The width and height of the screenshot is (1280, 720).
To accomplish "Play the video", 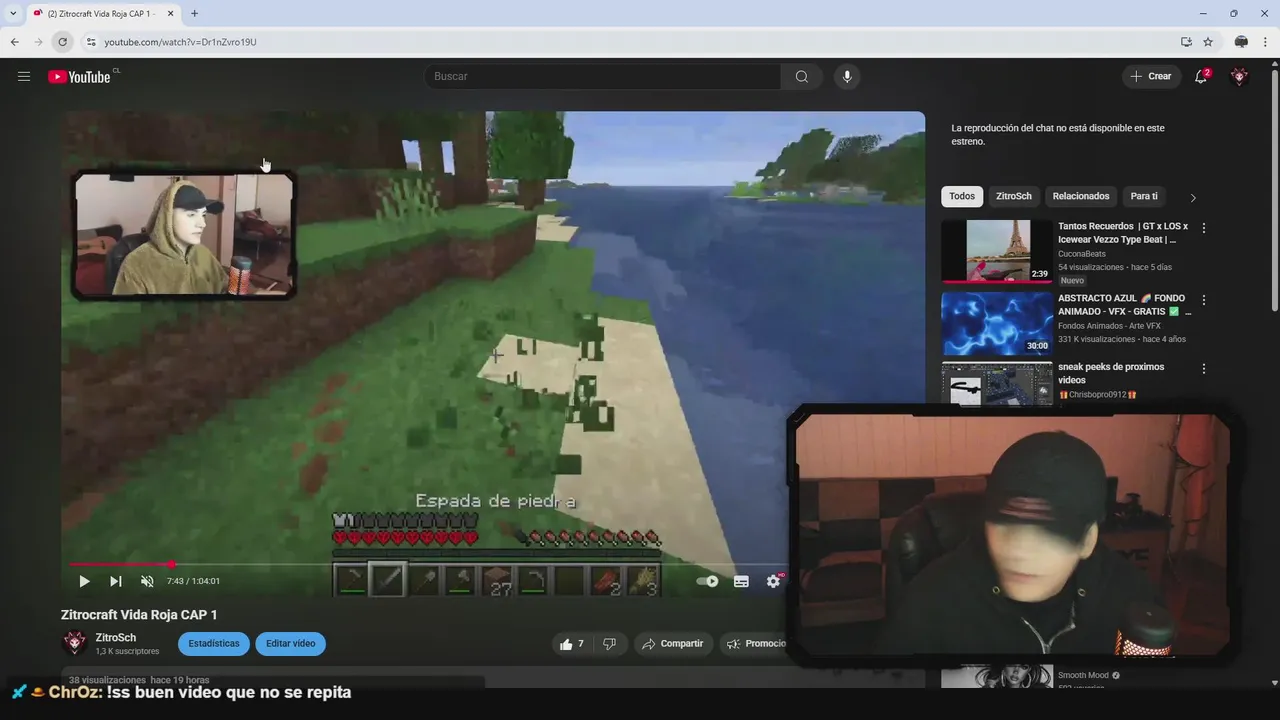I will [84, 581].
